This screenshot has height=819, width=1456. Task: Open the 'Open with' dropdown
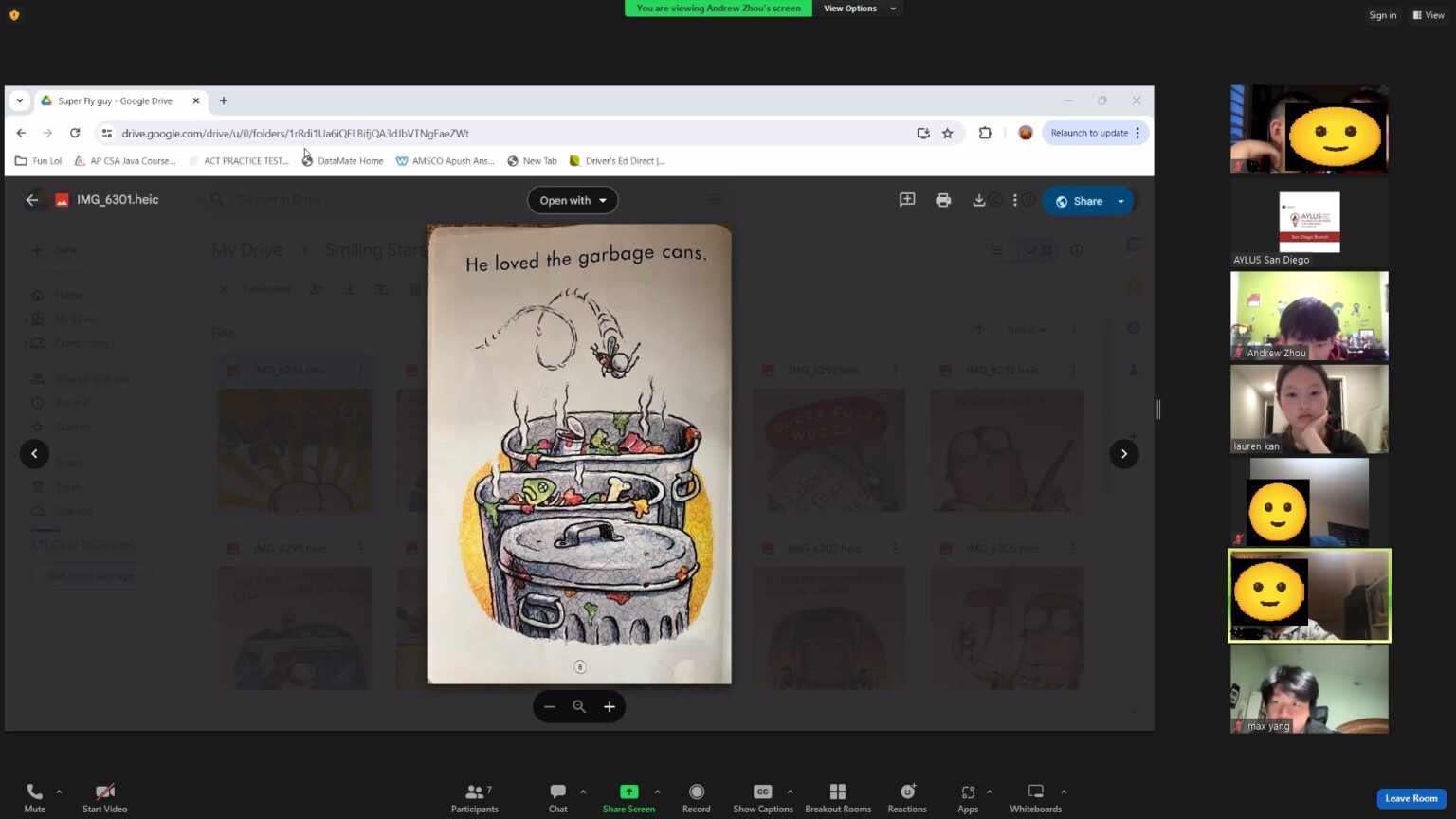tap(573, 200)
